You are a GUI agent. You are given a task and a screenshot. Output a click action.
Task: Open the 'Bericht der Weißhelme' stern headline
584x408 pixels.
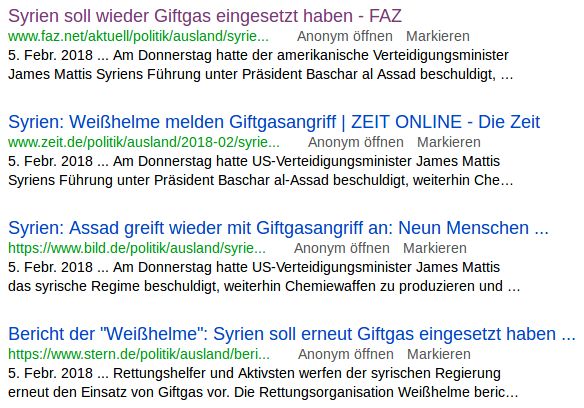pyautogui.click(x=292, y=334)
